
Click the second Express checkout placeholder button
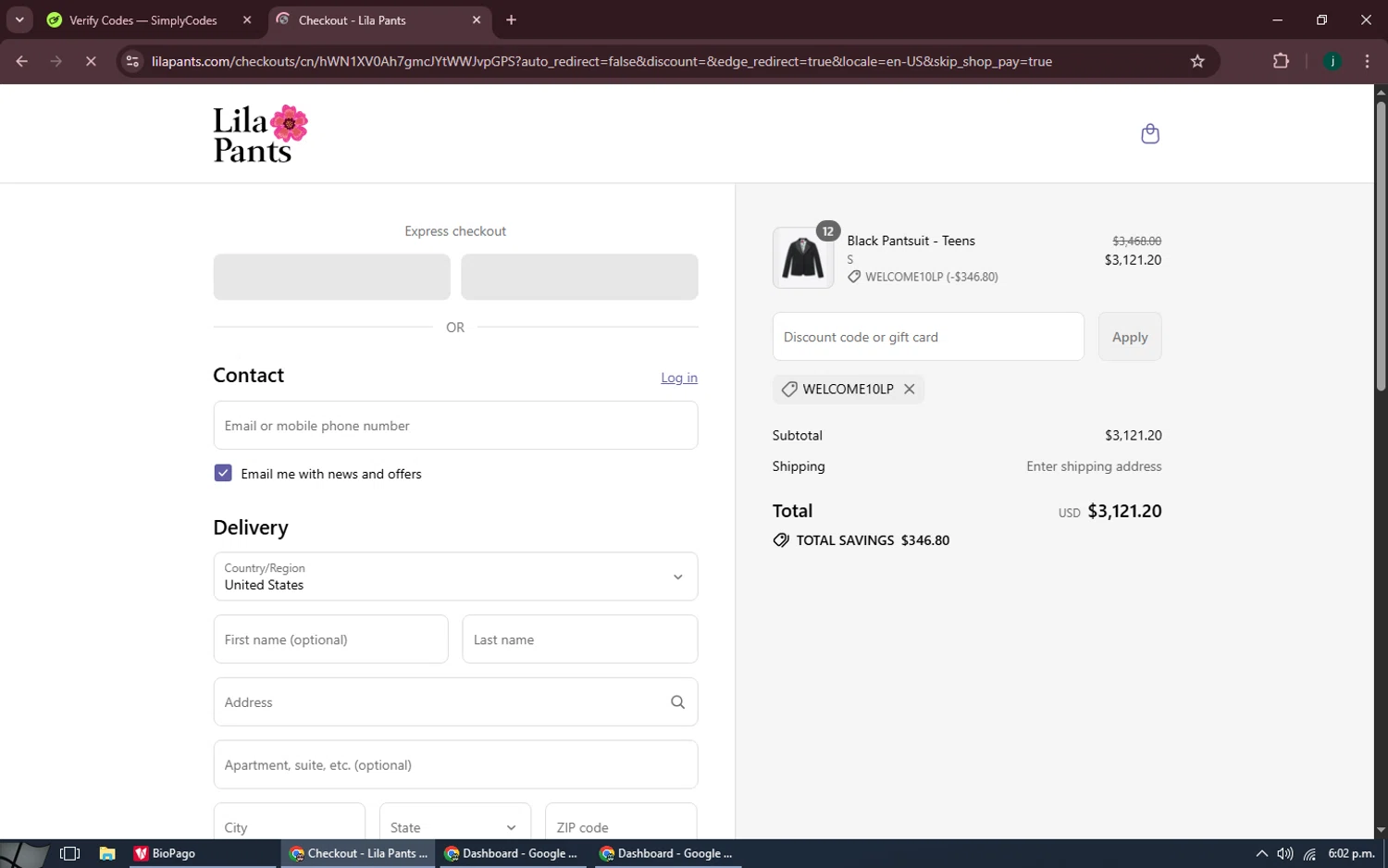[579, 277]
